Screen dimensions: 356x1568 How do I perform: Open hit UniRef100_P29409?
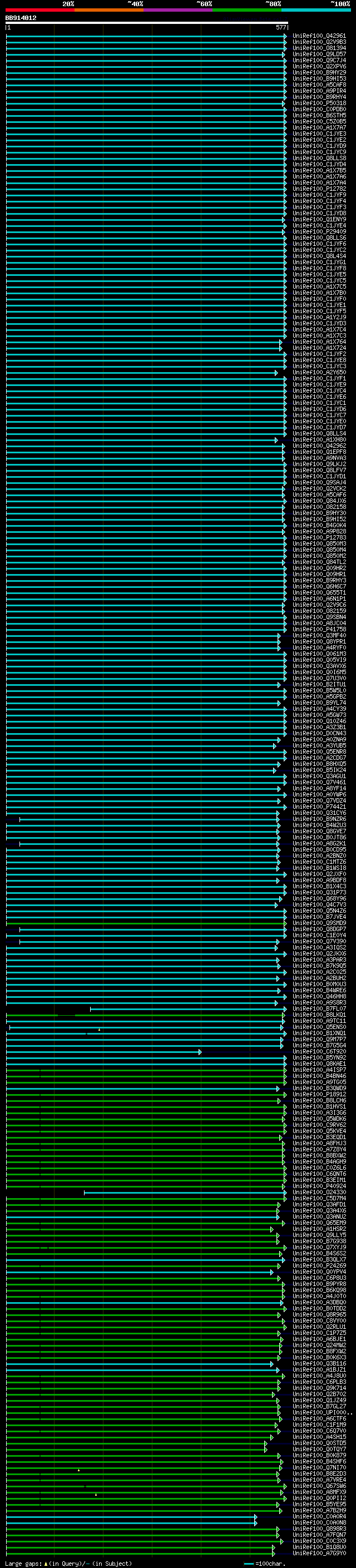(x=319, y=232)
